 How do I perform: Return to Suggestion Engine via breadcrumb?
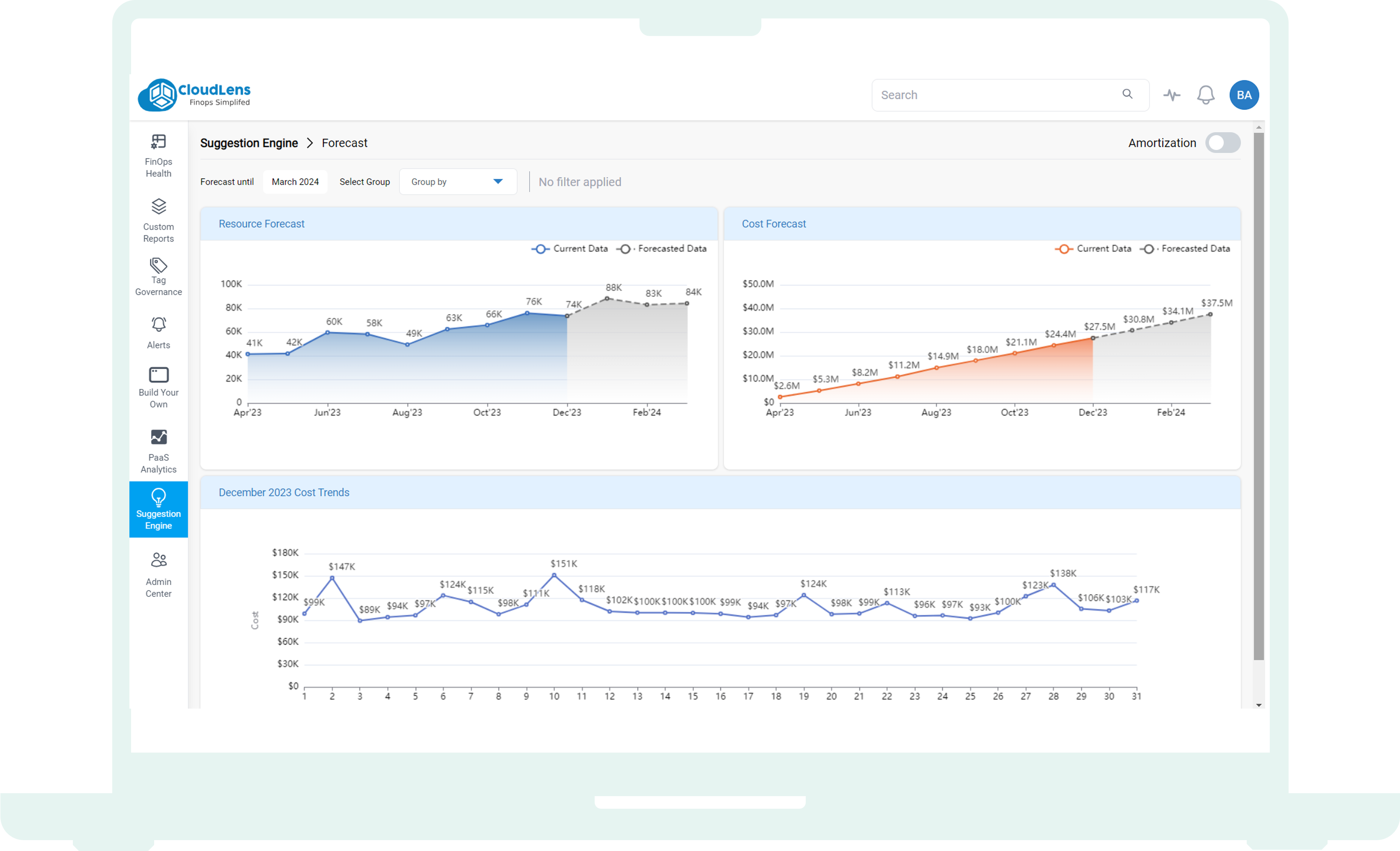[249, 143]
